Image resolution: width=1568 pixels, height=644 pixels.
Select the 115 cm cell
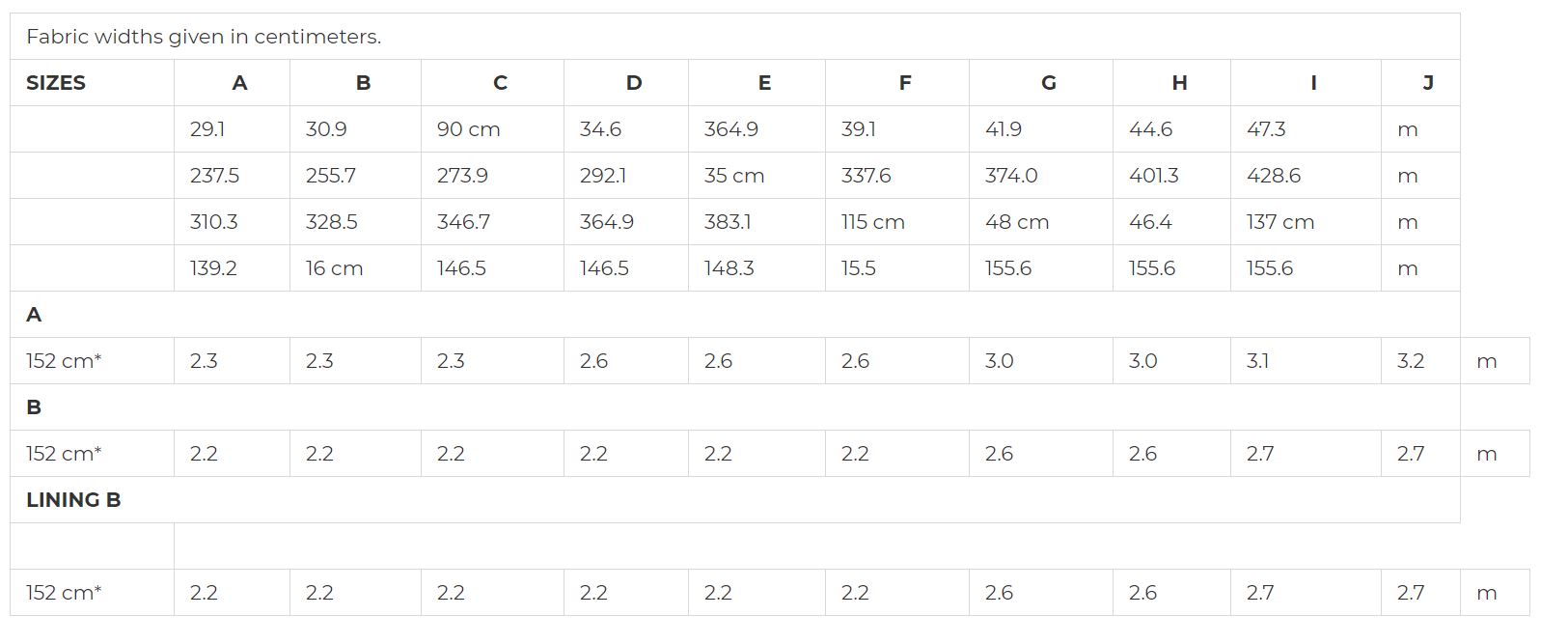pyautogui.click(x=872, y=222)
